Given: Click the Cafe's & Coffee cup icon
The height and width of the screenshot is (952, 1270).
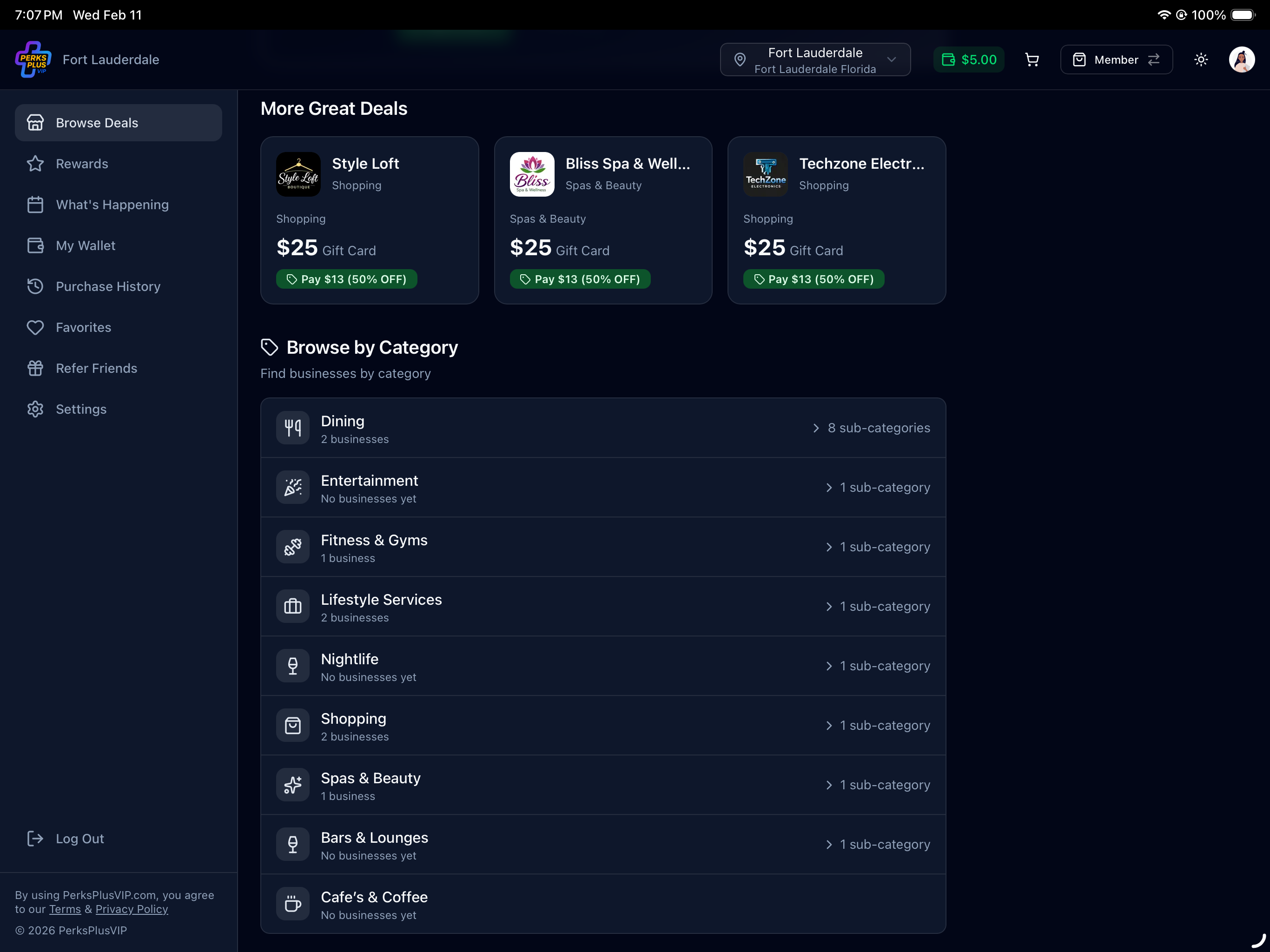Looking at the screenshot, I should point(293,904).
